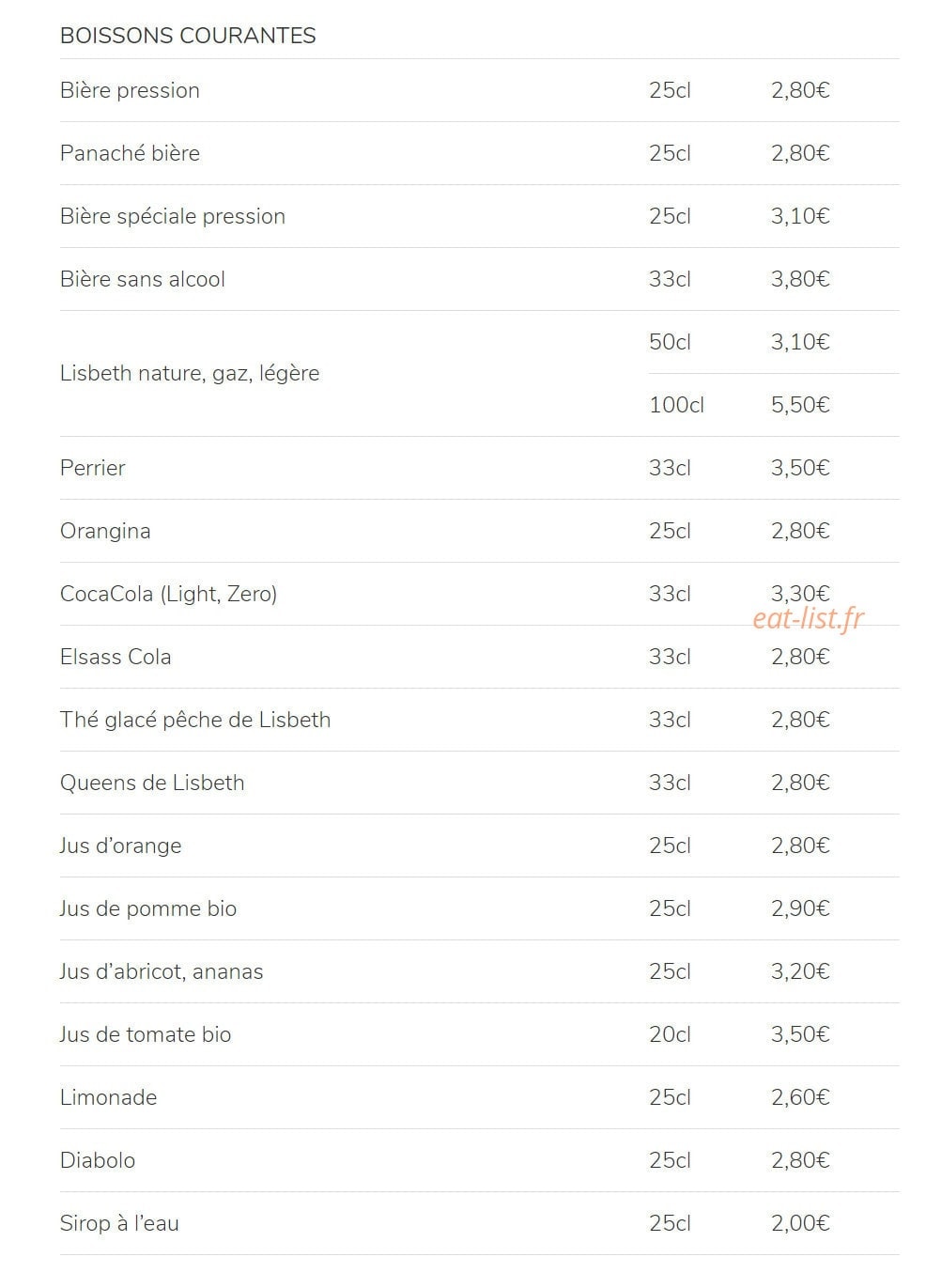Select CocaCola (Light, Zero) row
Image resolution: width=926 pixels, height=1288 pixels.
click(479, 594)
